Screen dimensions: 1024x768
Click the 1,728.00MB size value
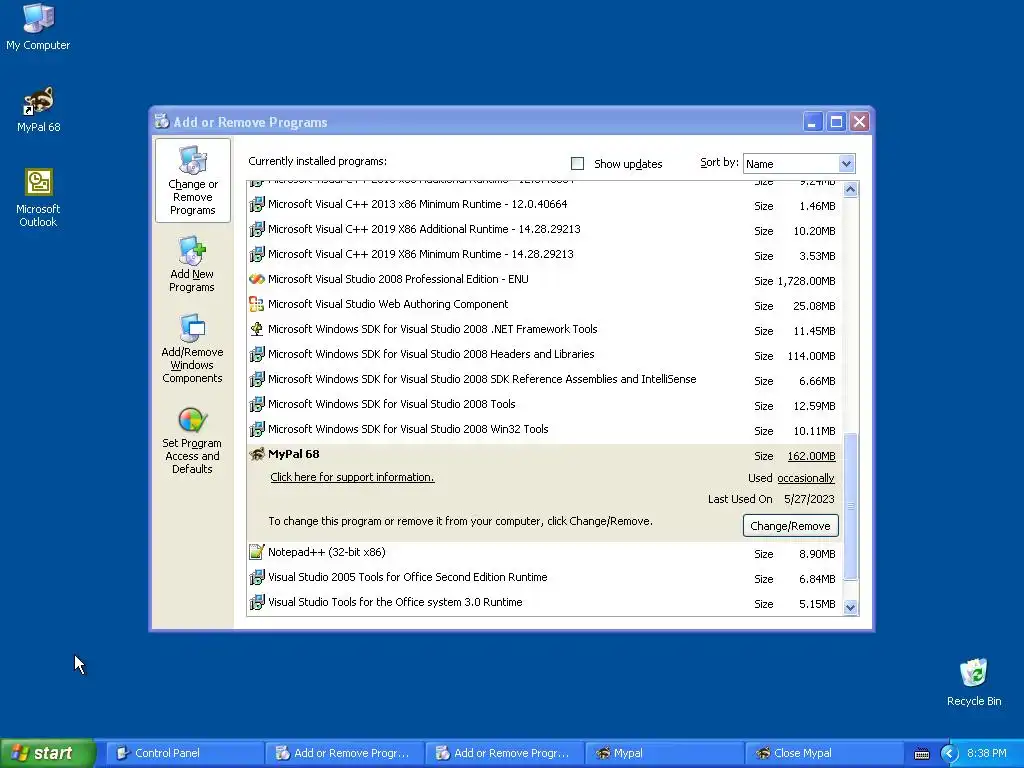click(807, 281)
